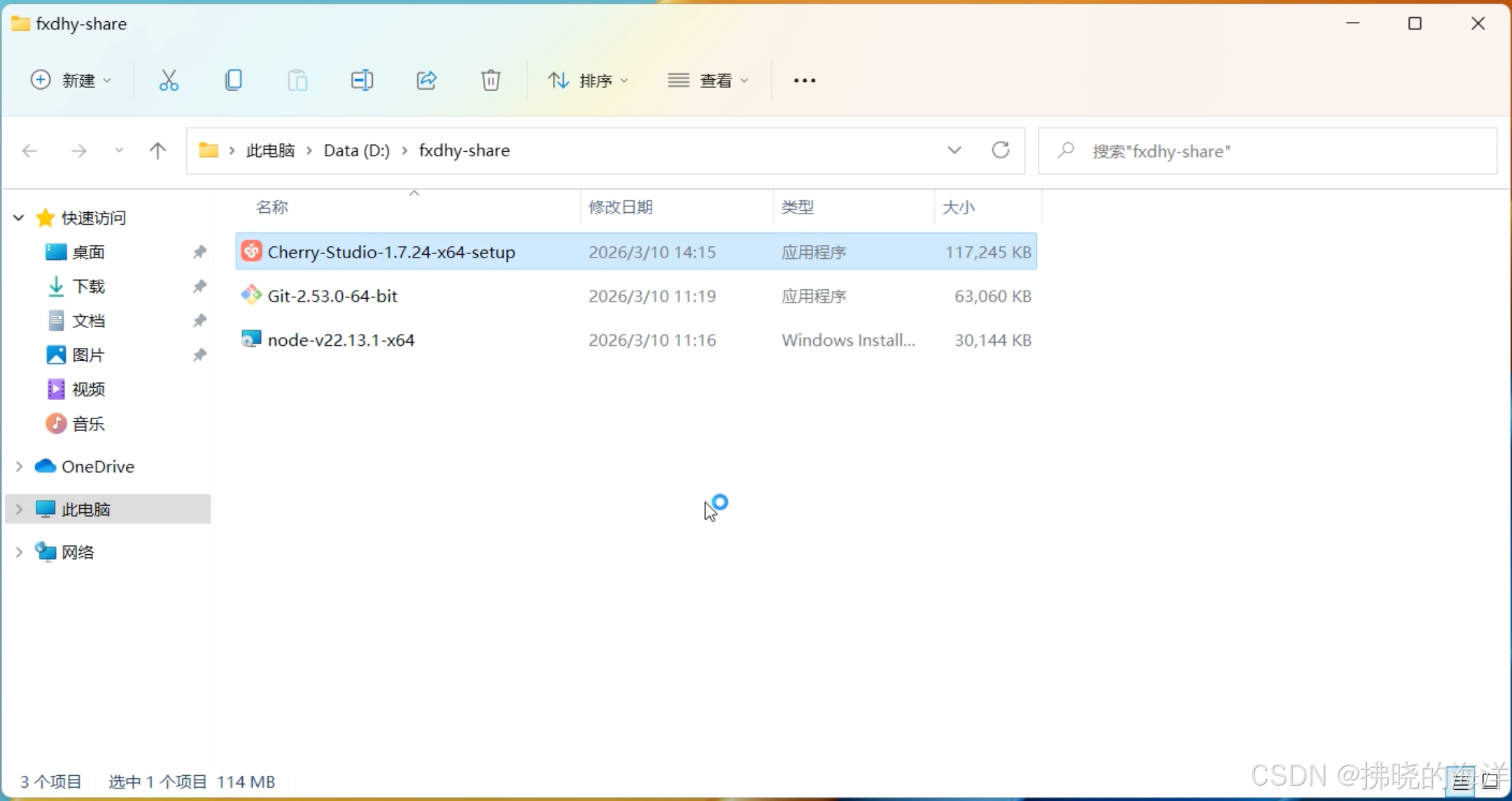This screenshot has height=801, width=1512.
Task: Navigate to 此电脑 via breadcrumb
Action: pos(270,150)
